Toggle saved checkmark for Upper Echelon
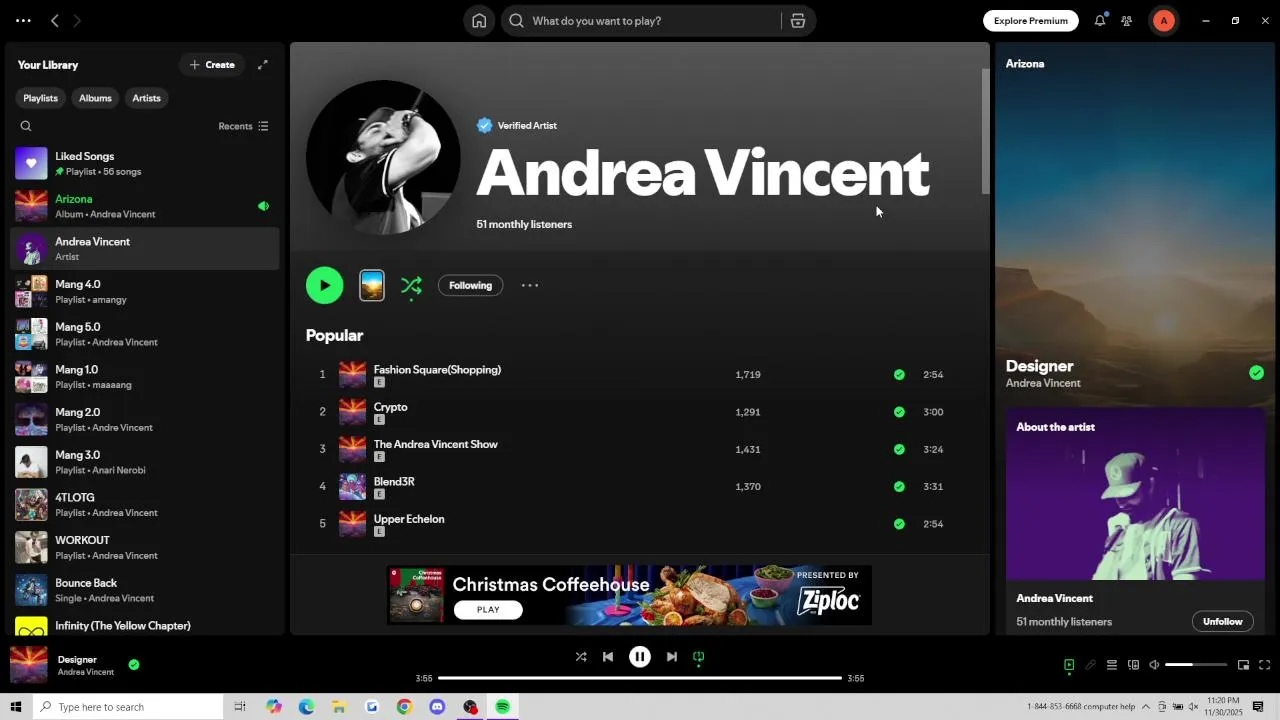The width and height of the screenshot is (1280, 720). coord(899,524)
